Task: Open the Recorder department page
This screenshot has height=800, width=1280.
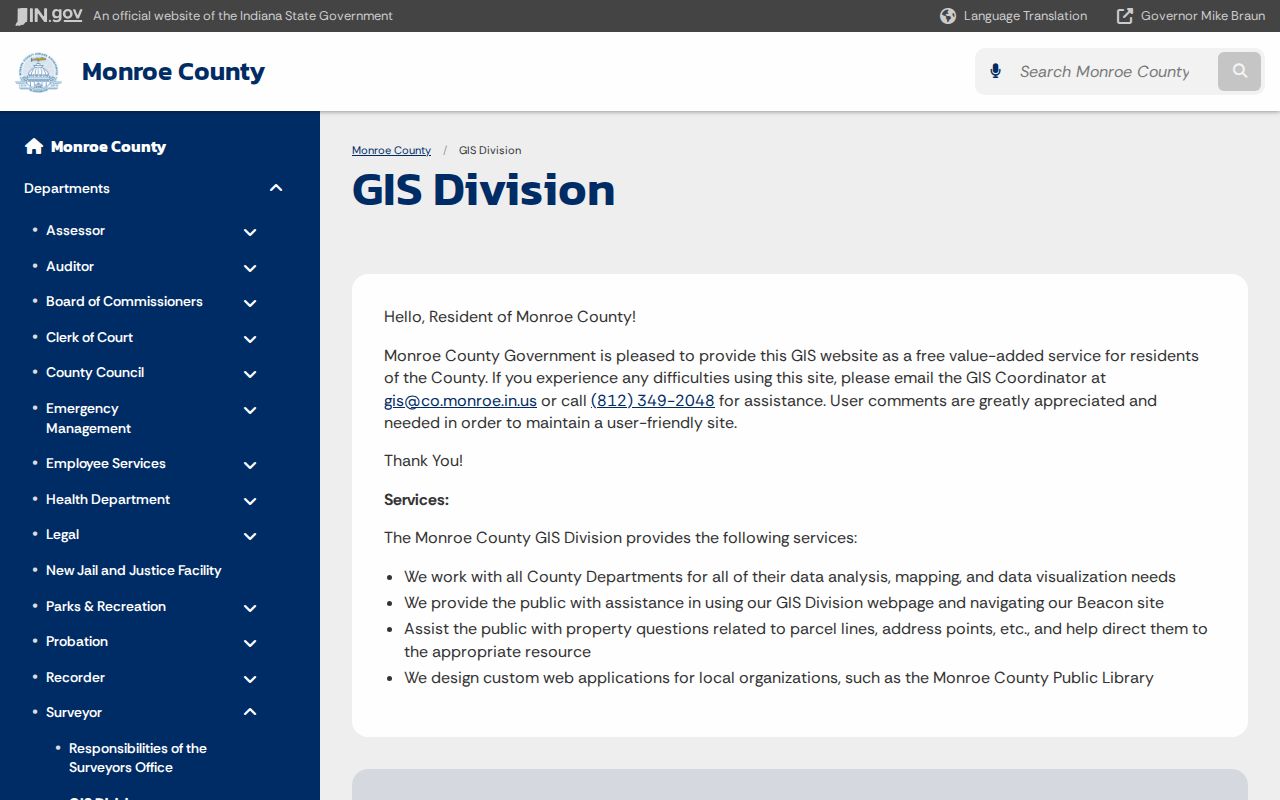Action: (75, 677)
